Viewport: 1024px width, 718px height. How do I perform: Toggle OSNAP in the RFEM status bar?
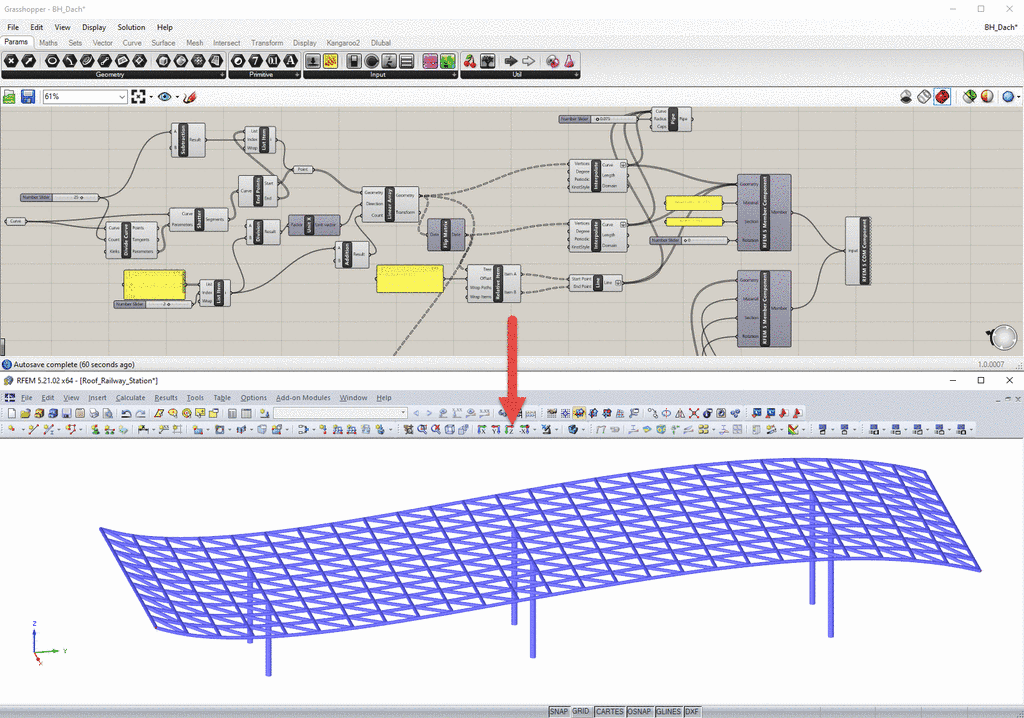[x=639, y=711]
